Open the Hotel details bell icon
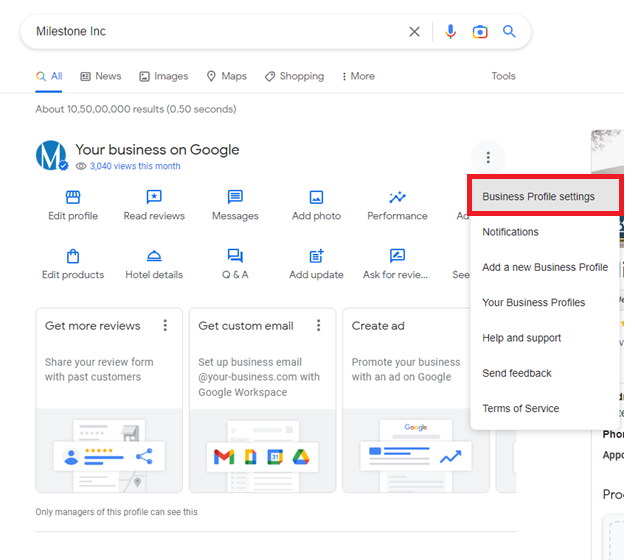Viewport: 635px width, 560px height. tap(154, 256)
